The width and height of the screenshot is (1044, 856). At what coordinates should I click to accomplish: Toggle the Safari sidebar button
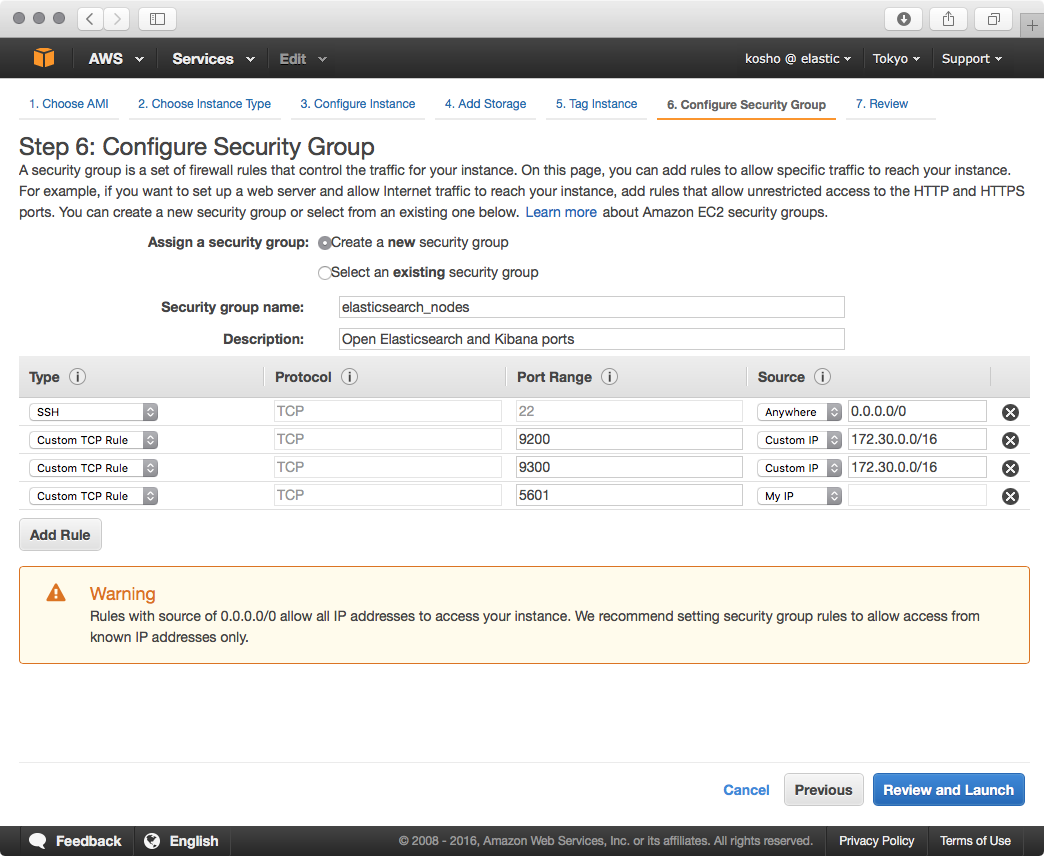point(157,19)
